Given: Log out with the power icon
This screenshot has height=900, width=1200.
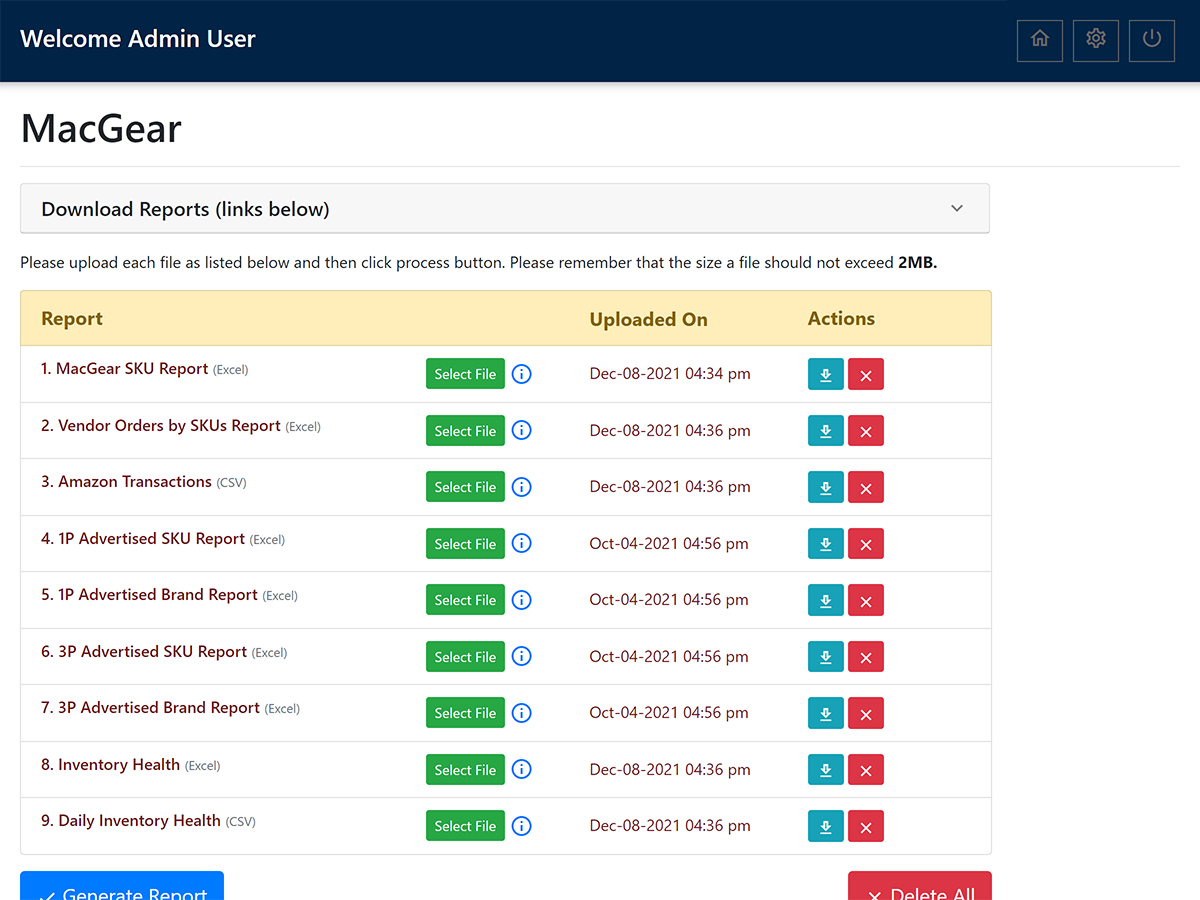Looking at the screenshot, I should click(1151, 40).
